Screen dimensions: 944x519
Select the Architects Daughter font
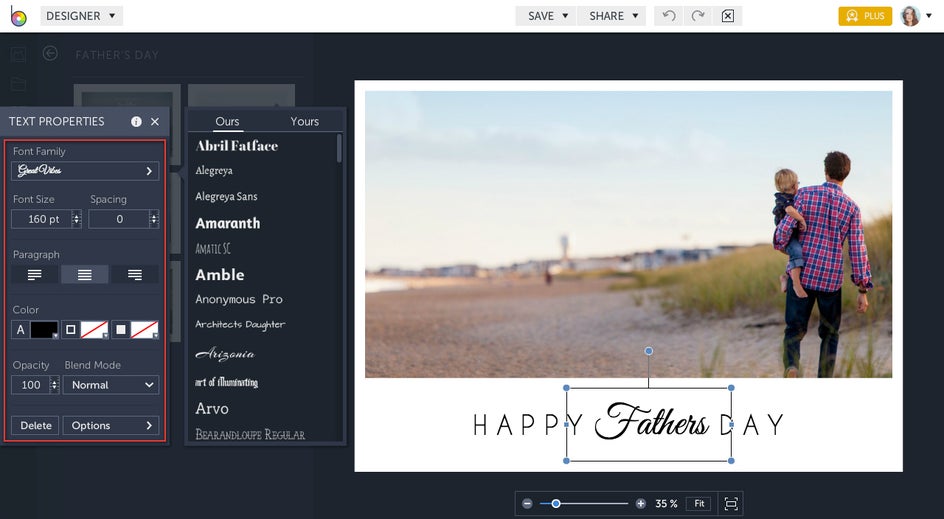point(240,325)
